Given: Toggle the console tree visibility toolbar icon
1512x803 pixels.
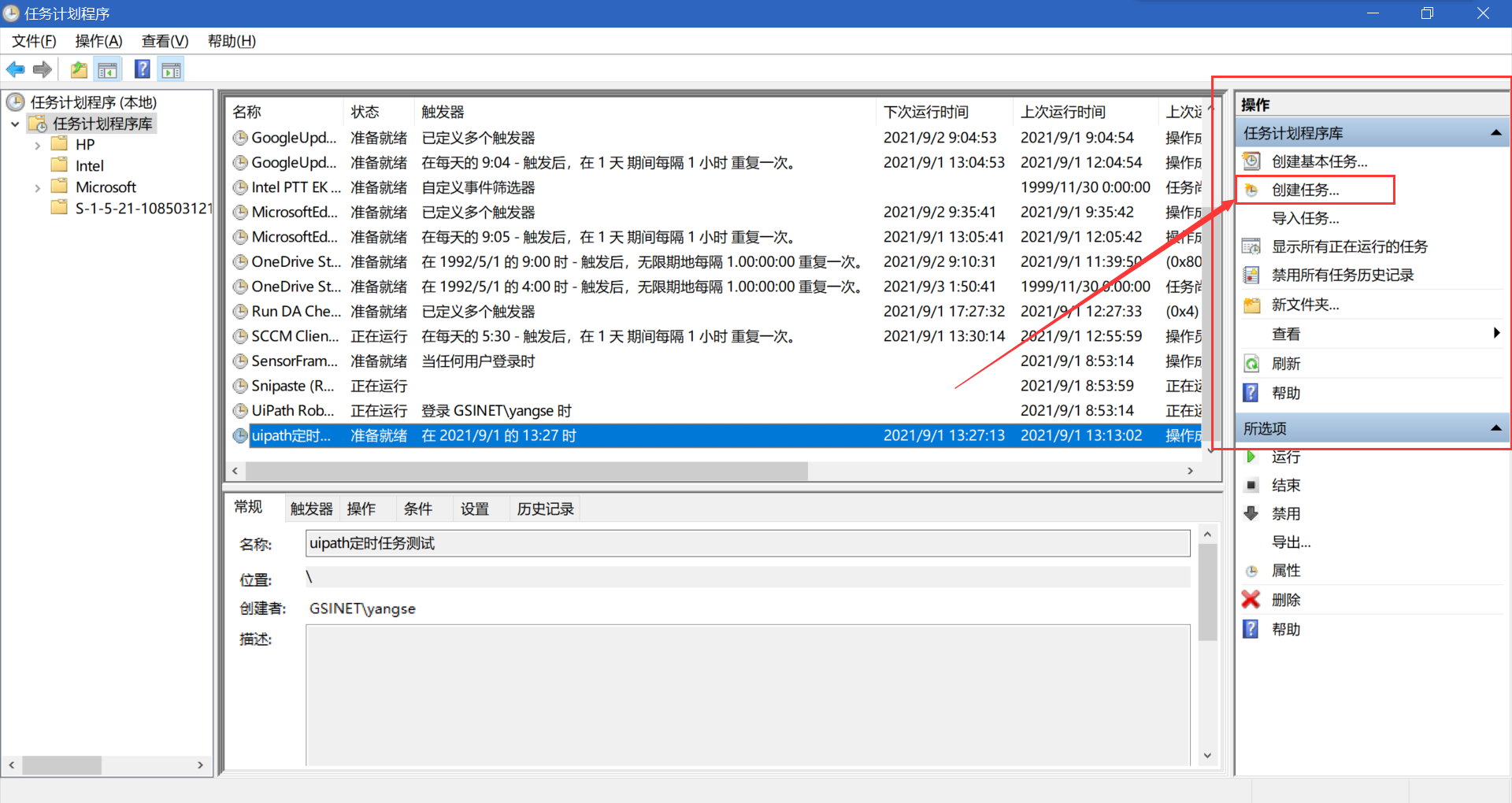Looking at the screenshot, I should coord(108,68).
